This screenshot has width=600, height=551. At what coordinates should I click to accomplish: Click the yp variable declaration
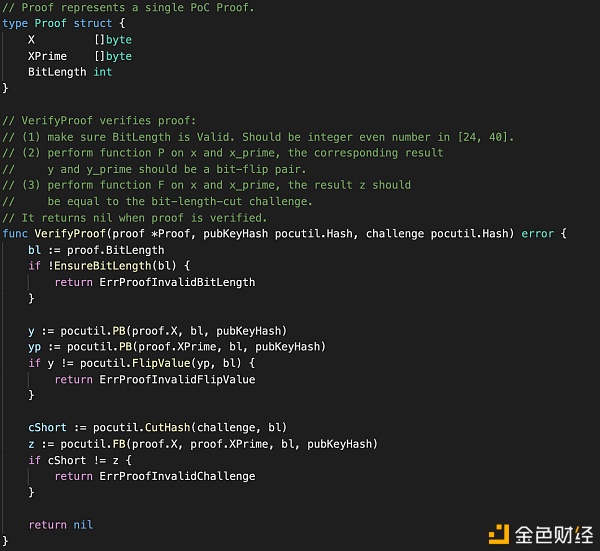[x=34, y=347]
